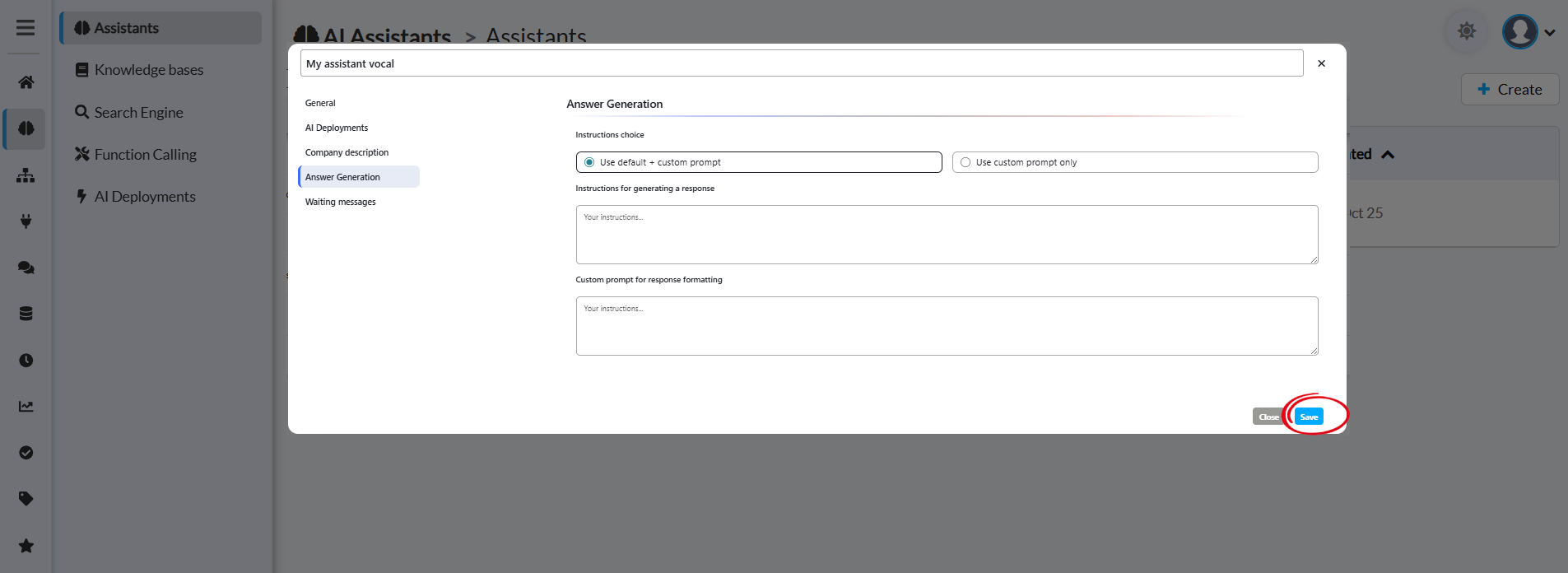This screenshot has width=1568, height=573.
Task: Open the hamburger menu icon
Action: (26, 28)
